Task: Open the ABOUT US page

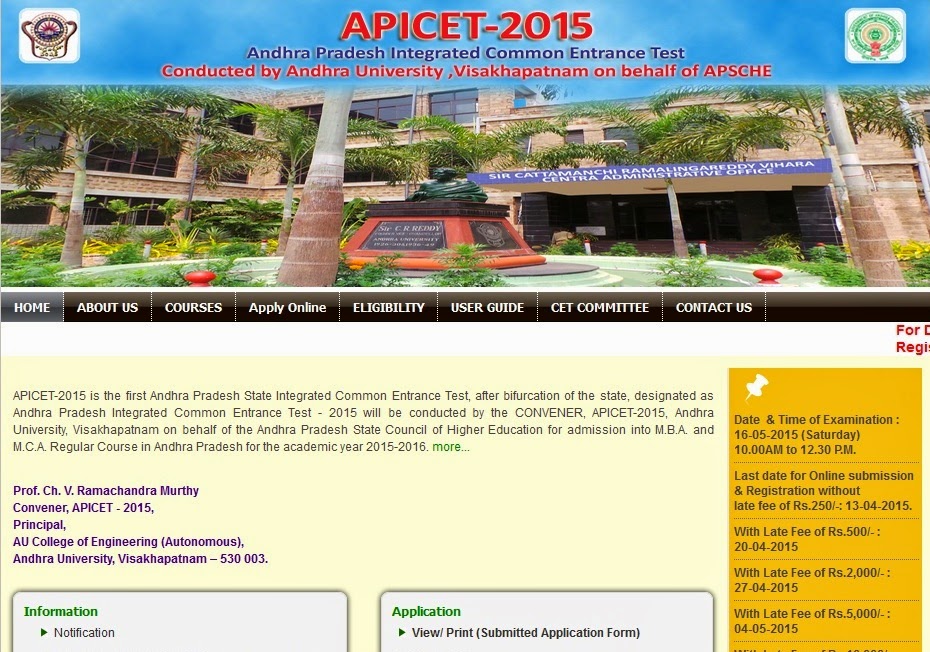Action: pyautogui.click(x=107, y=307)
